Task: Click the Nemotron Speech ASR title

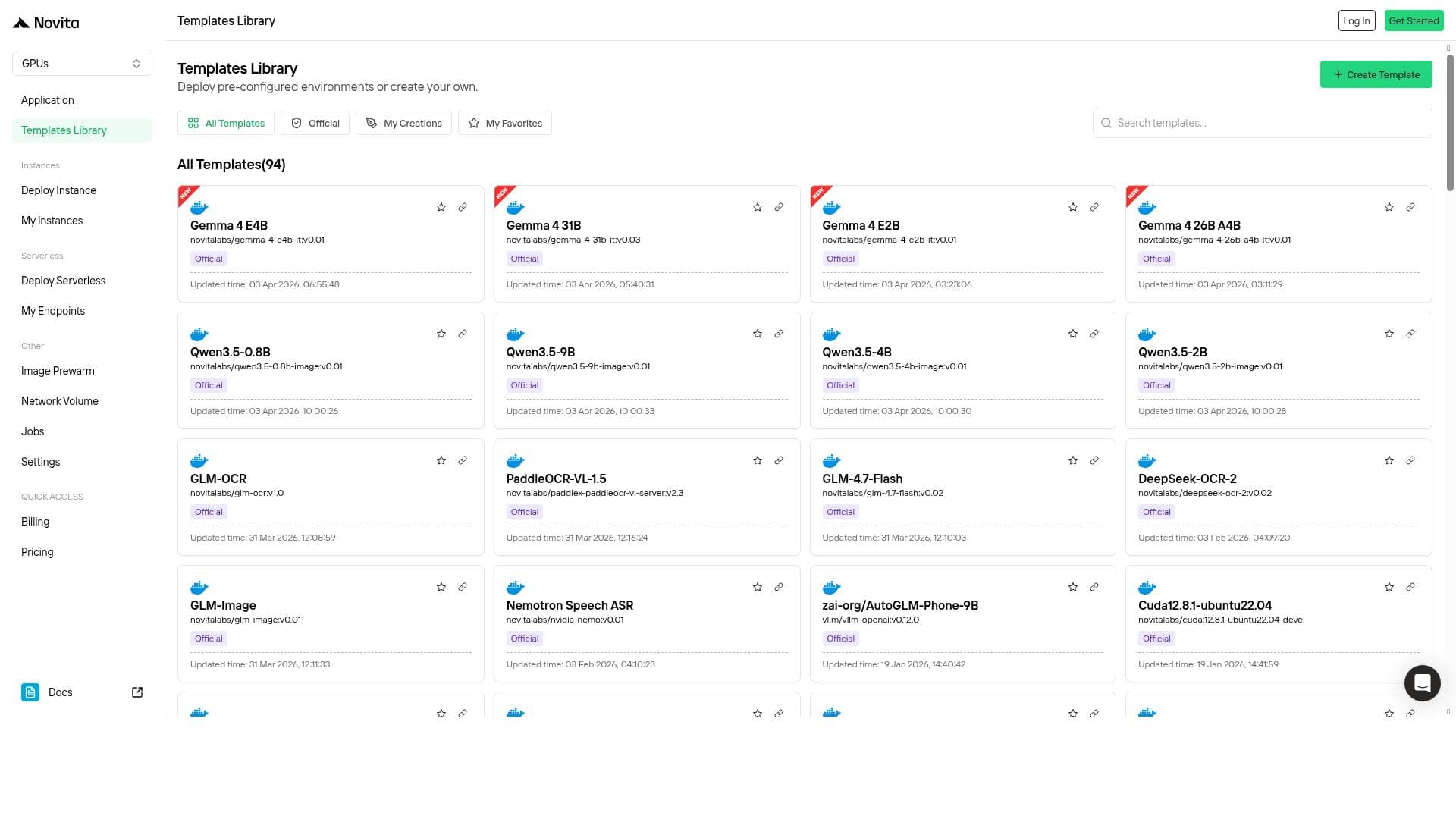Action: click(x=570, y=605)
